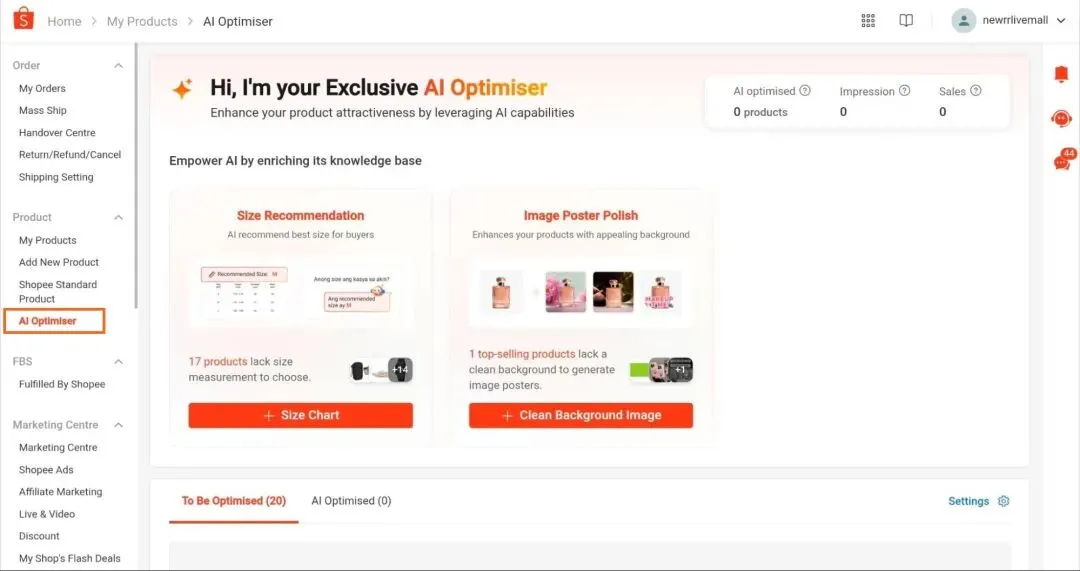Image resolution: width=1080 pixels, height=571 pixels.
Task: Open the education book icon
Action: (906, 21)
